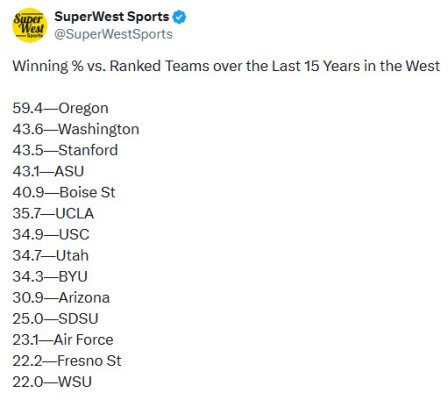Click the 34.9—USC entry
The width and height of the screenshot is (448, 400).
pyautogui.click(x=51, y=234)
